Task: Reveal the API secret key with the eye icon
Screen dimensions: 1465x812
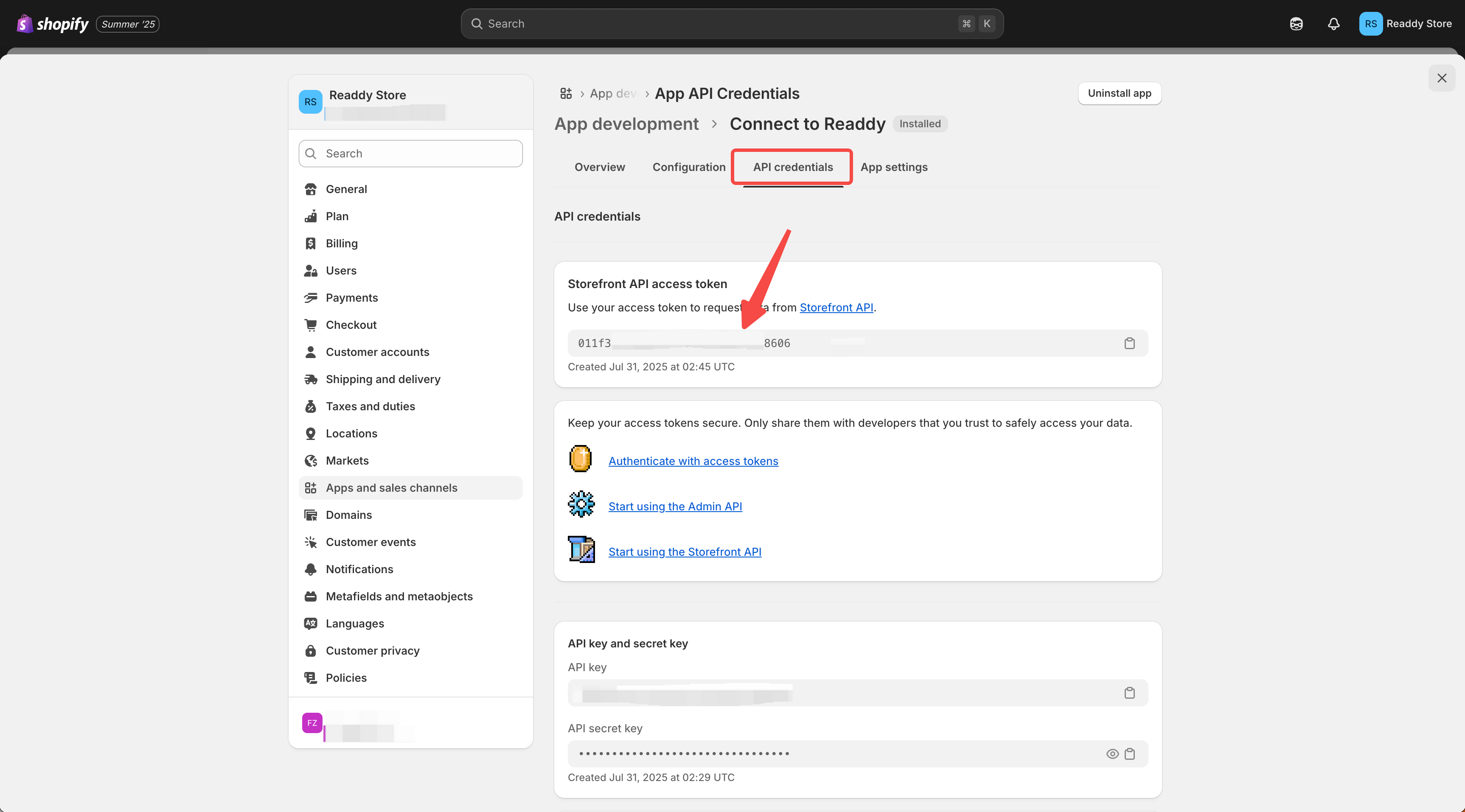Action: click(x=1112, y=753)
